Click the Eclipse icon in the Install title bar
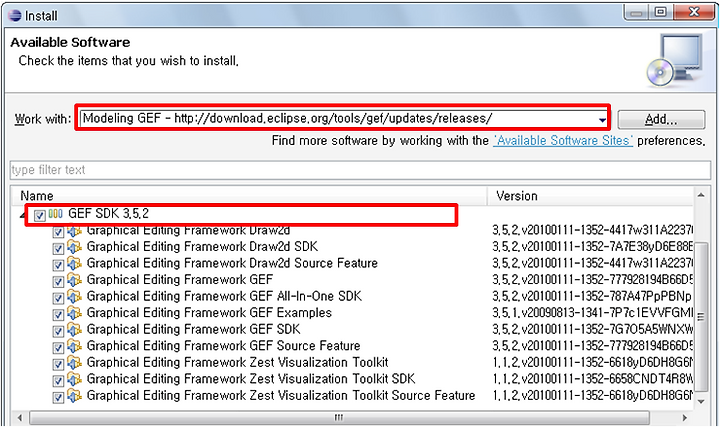 coord(14,15)
